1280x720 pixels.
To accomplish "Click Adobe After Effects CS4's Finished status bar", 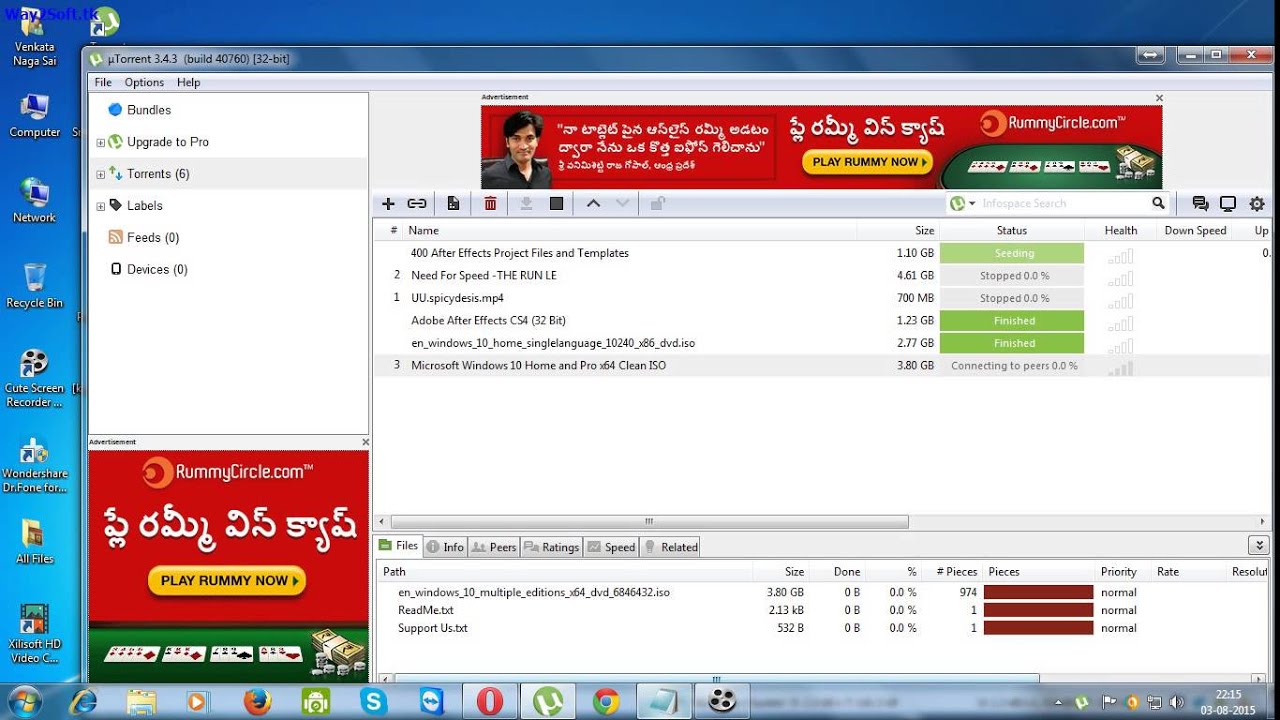I will click(1012, 321).
